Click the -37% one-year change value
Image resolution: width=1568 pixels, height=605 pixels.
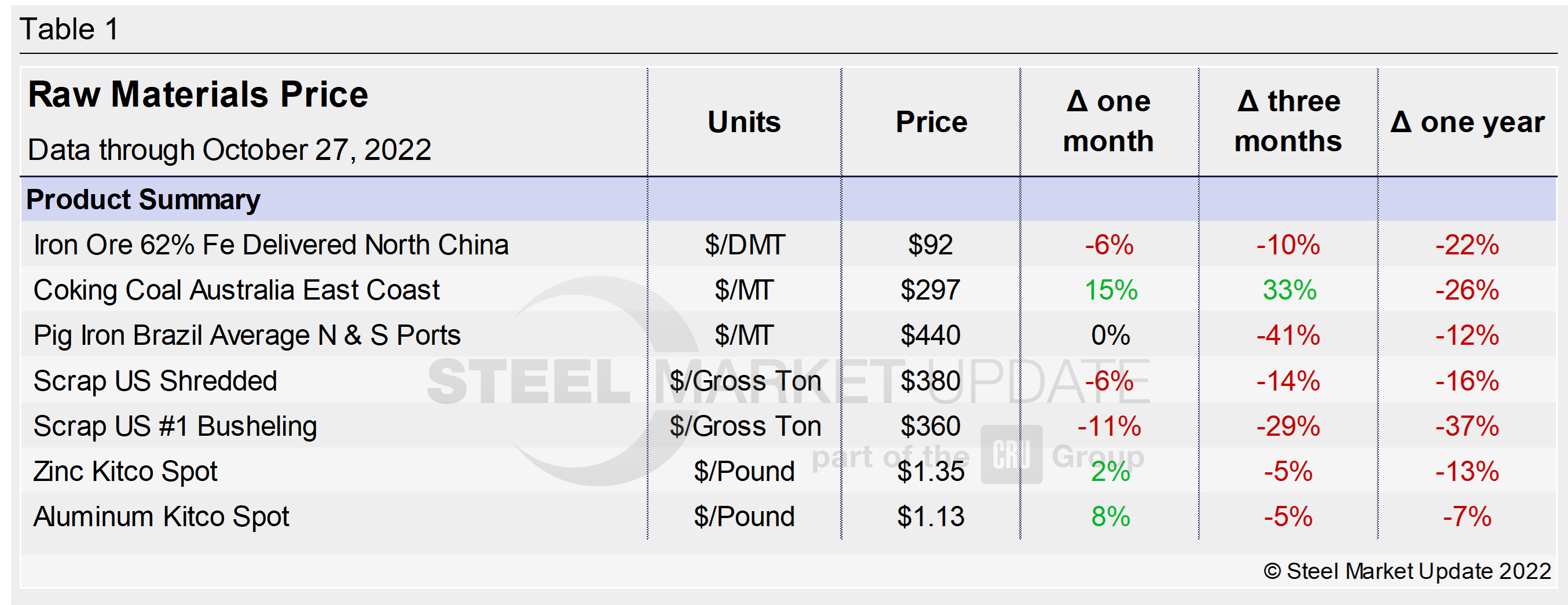pos(1467,426)
